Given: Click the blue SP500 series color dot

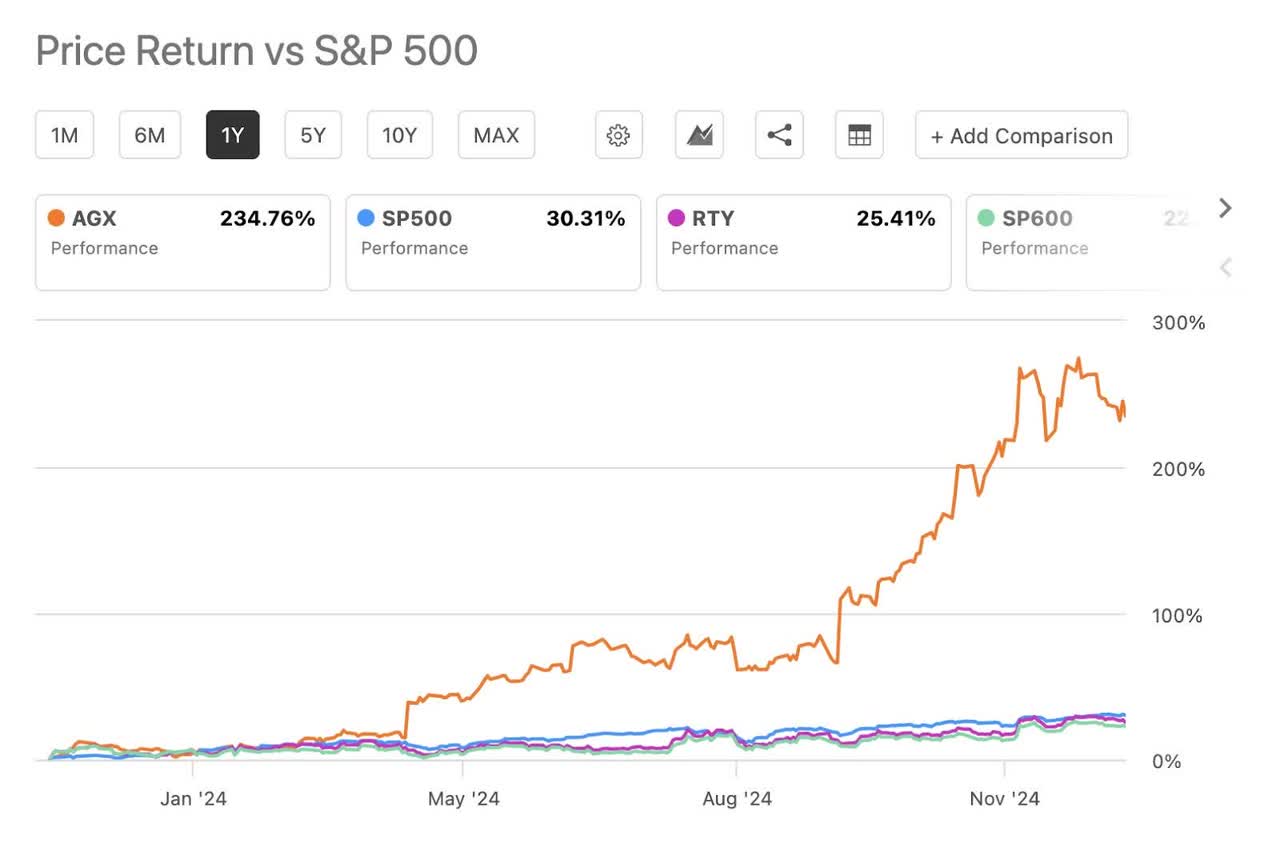Looking at the screenshot, I should (x=367, y=218).
